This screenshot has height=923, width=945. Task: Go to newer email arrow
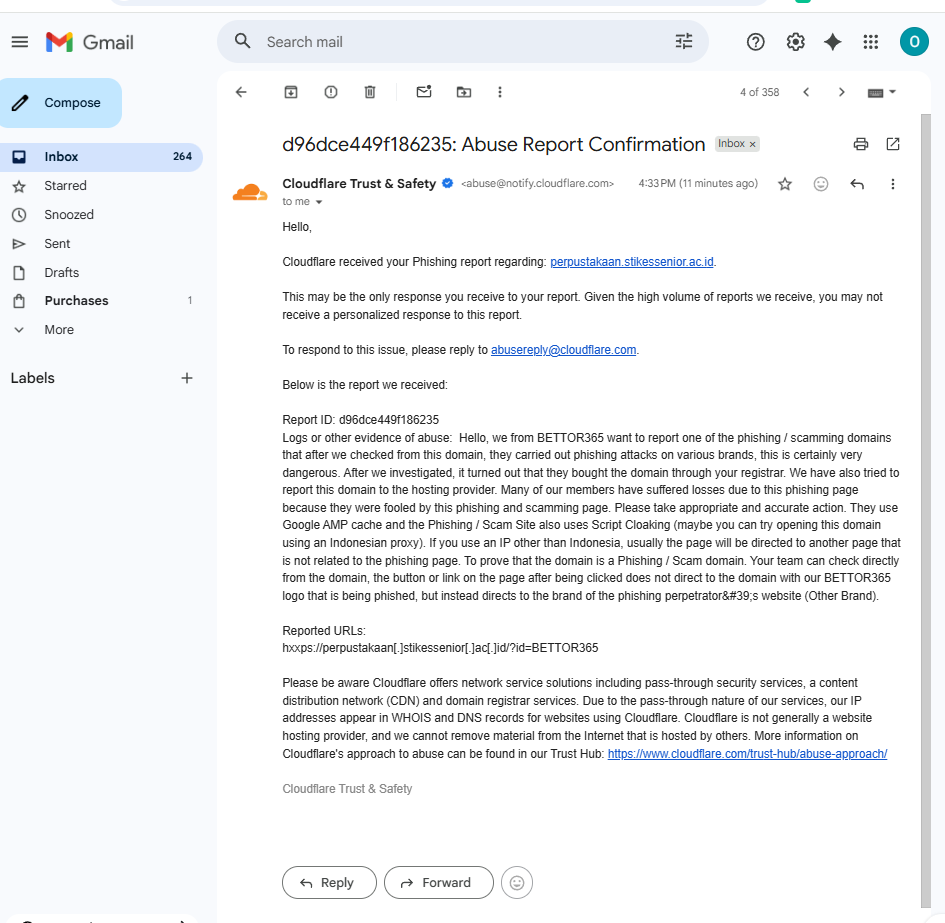point(806,92)
